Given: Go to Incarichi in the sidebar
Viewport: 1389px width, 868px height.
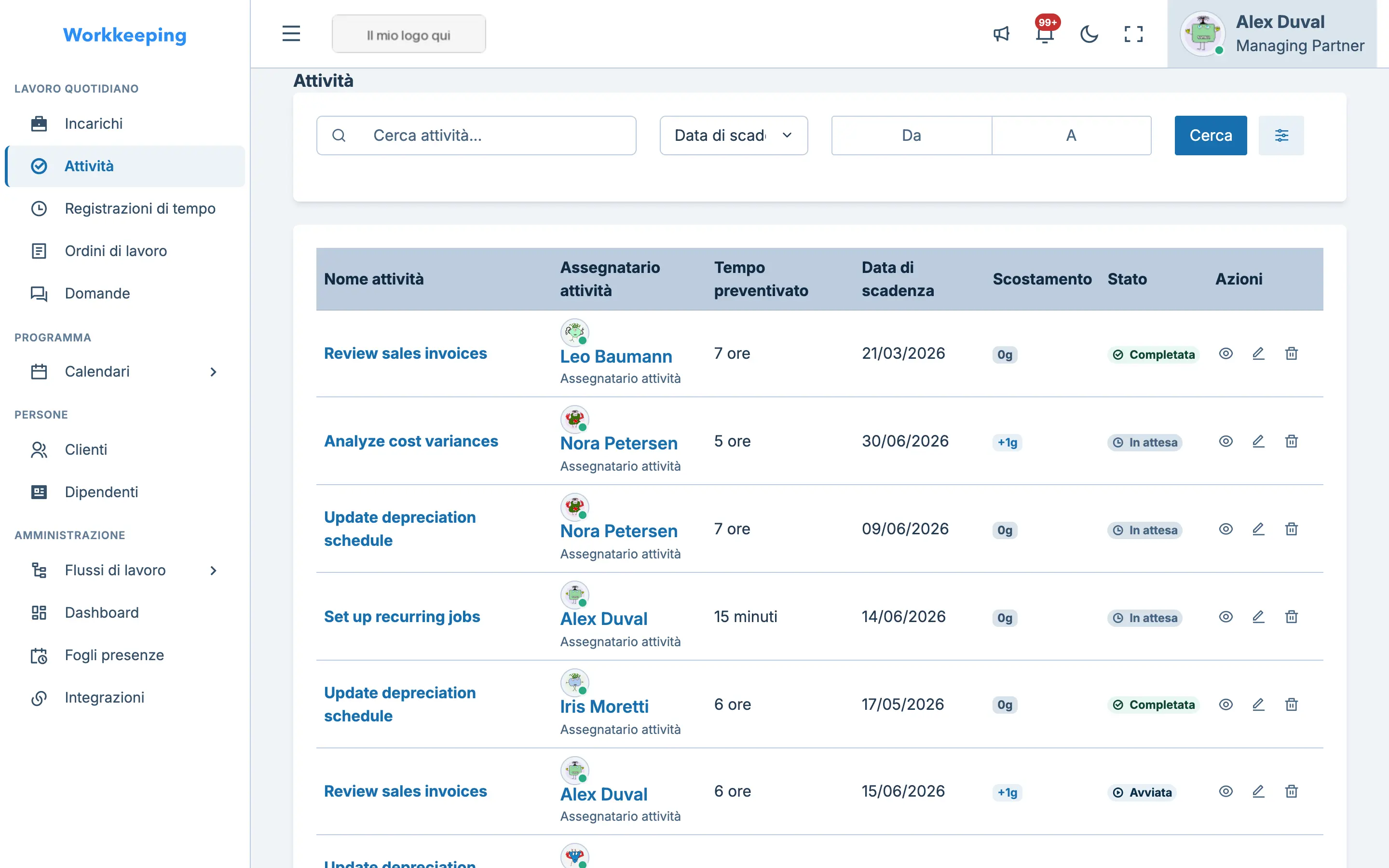Looking at the screenshot, I should point(124,123).
